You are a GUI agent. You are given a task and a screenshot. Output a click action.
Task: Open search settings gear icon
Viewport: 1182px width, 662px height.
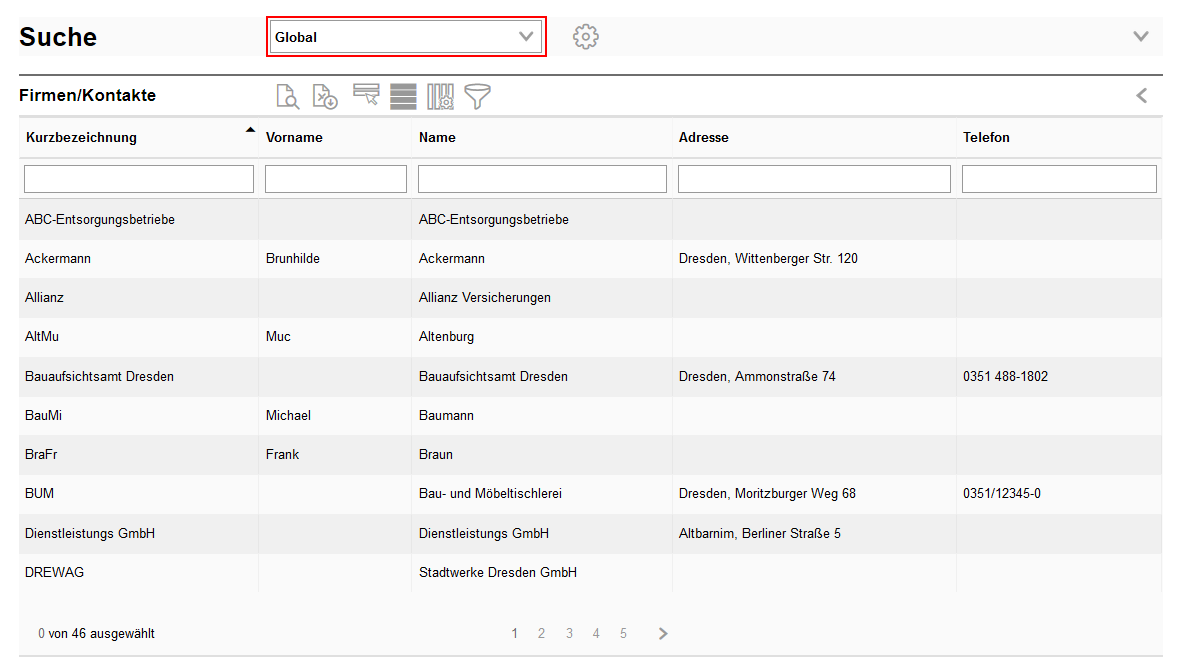point(585,37)
